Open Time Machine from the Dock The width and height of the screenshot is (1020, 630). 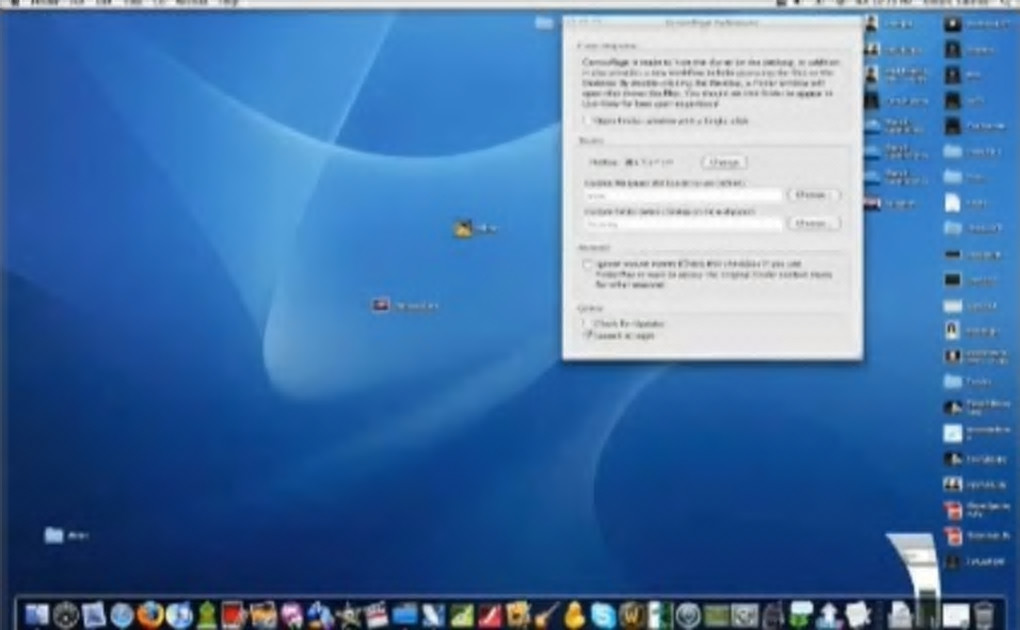688,614
